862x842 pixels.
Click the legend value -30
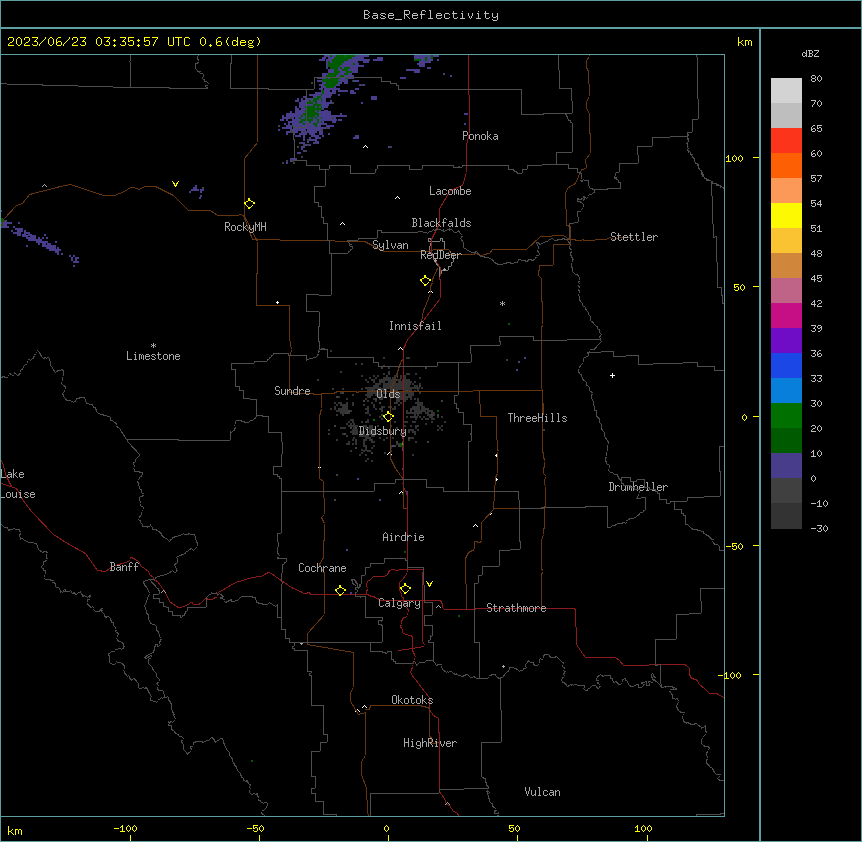pyautogui.click(x=819, y=528)
